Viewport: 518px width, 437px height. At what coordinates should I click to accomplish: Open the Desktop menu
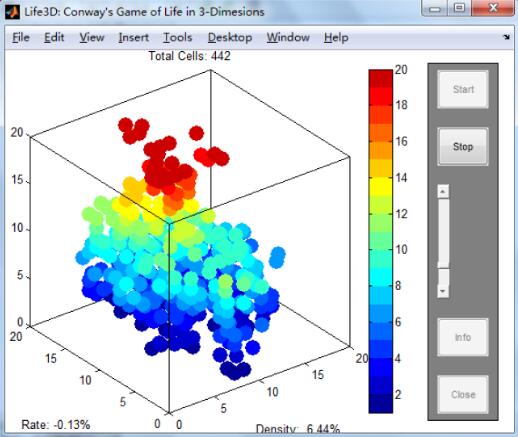pos(230,37)
